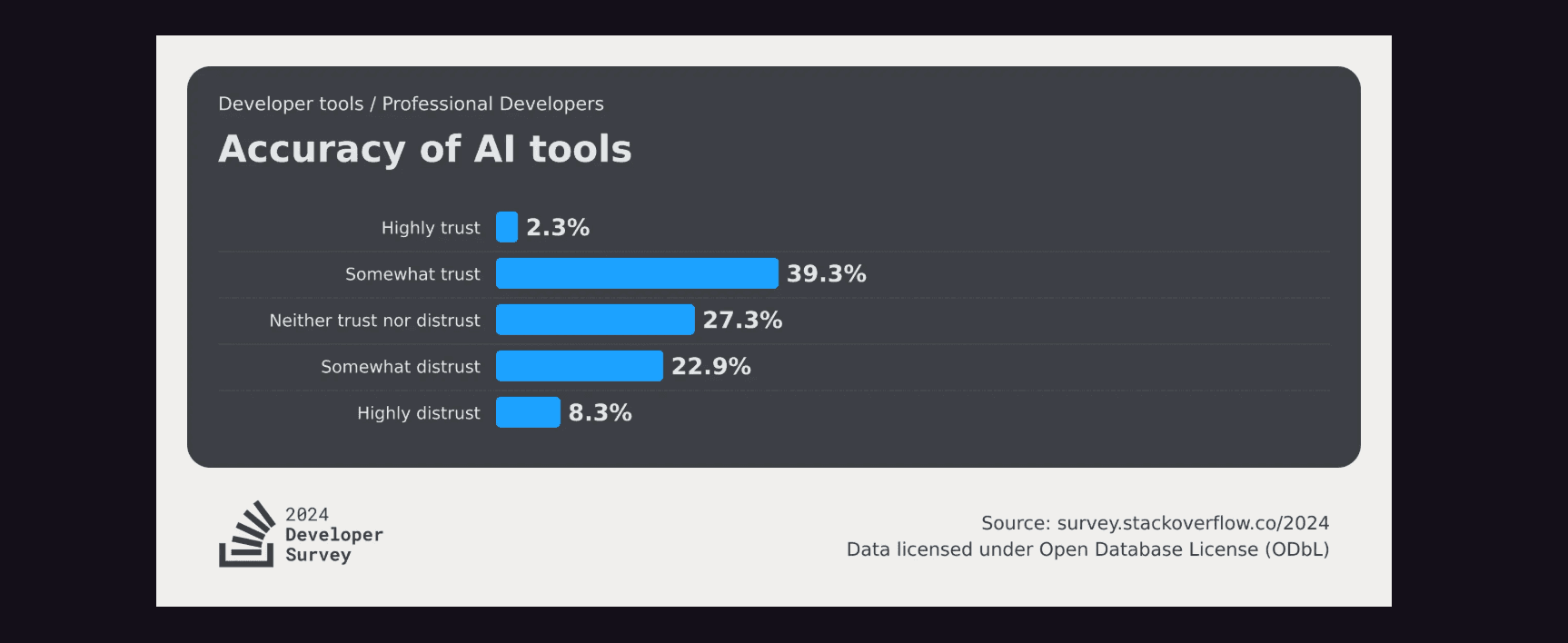The width and height of the screenshot is (1568, 643).
Task: Select the "Neither trust nor distrust" label
Action: (374, 321)
